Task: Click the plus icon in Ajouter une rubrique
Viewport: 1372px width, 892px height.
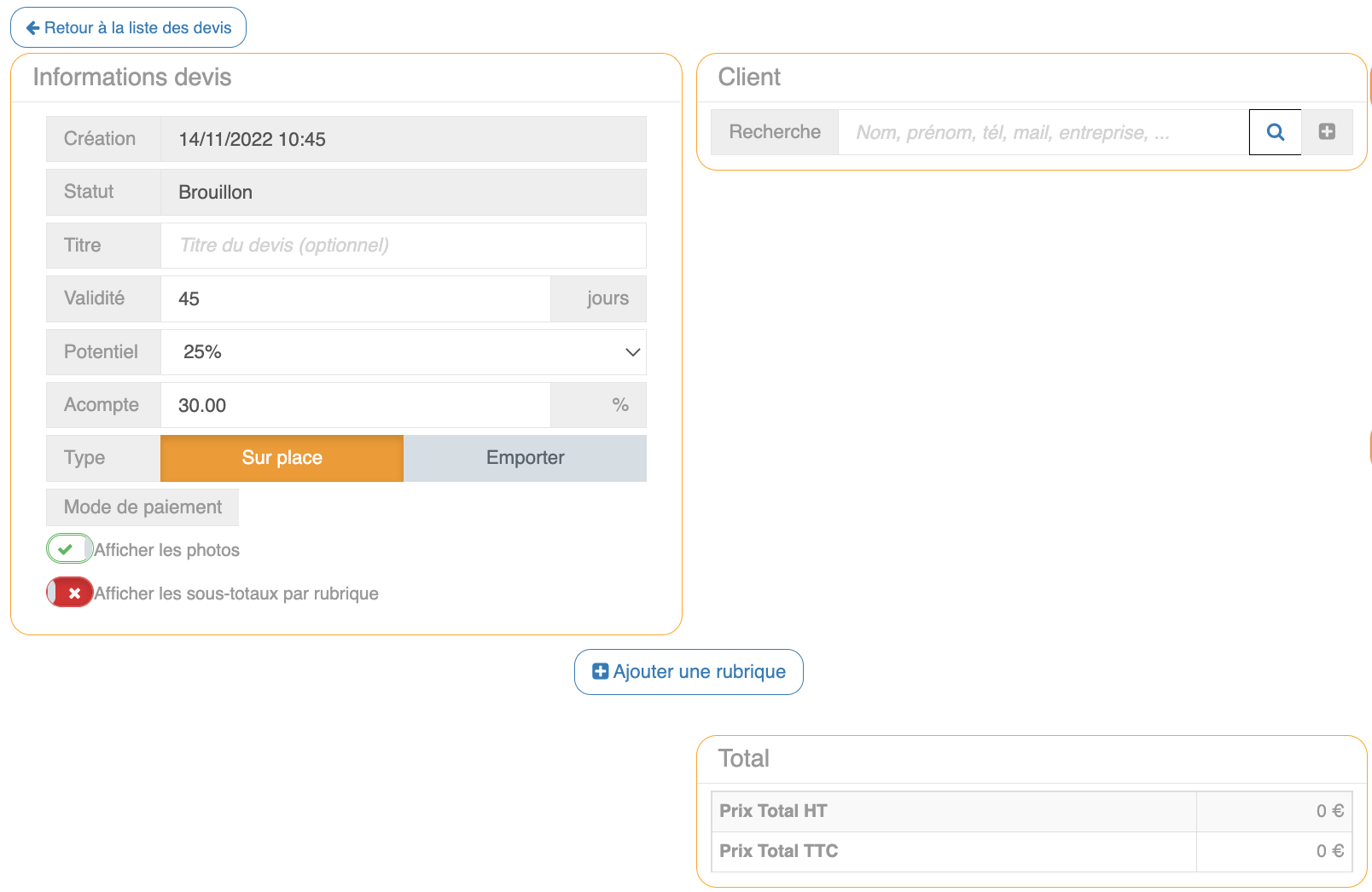Action: 601,672
